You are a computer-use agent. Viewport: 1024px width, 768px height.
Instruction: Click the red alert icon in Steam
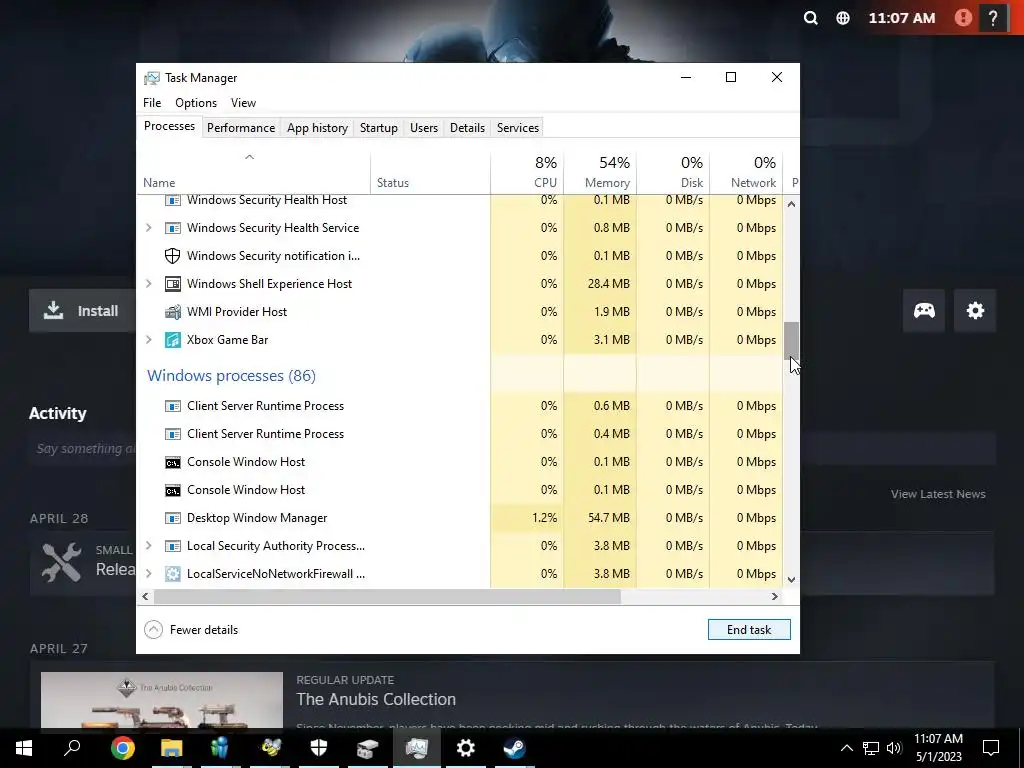[963, 18]
